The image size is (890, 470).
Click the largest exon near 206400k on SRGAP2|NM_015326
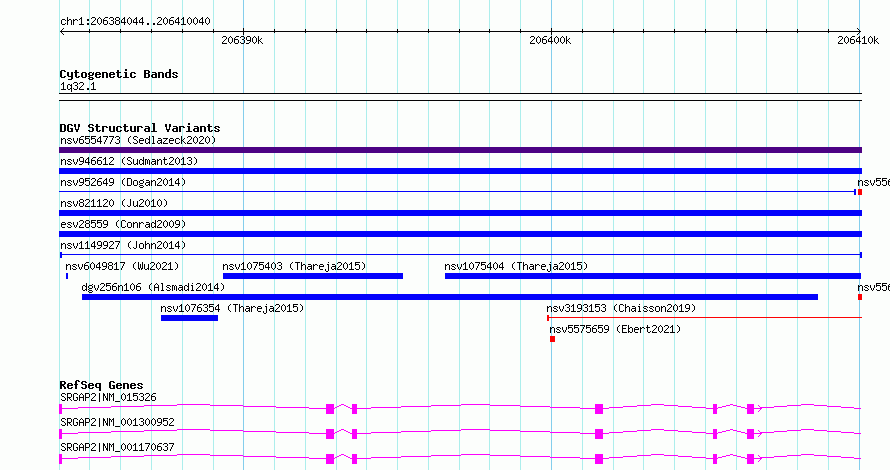[599, 409]
